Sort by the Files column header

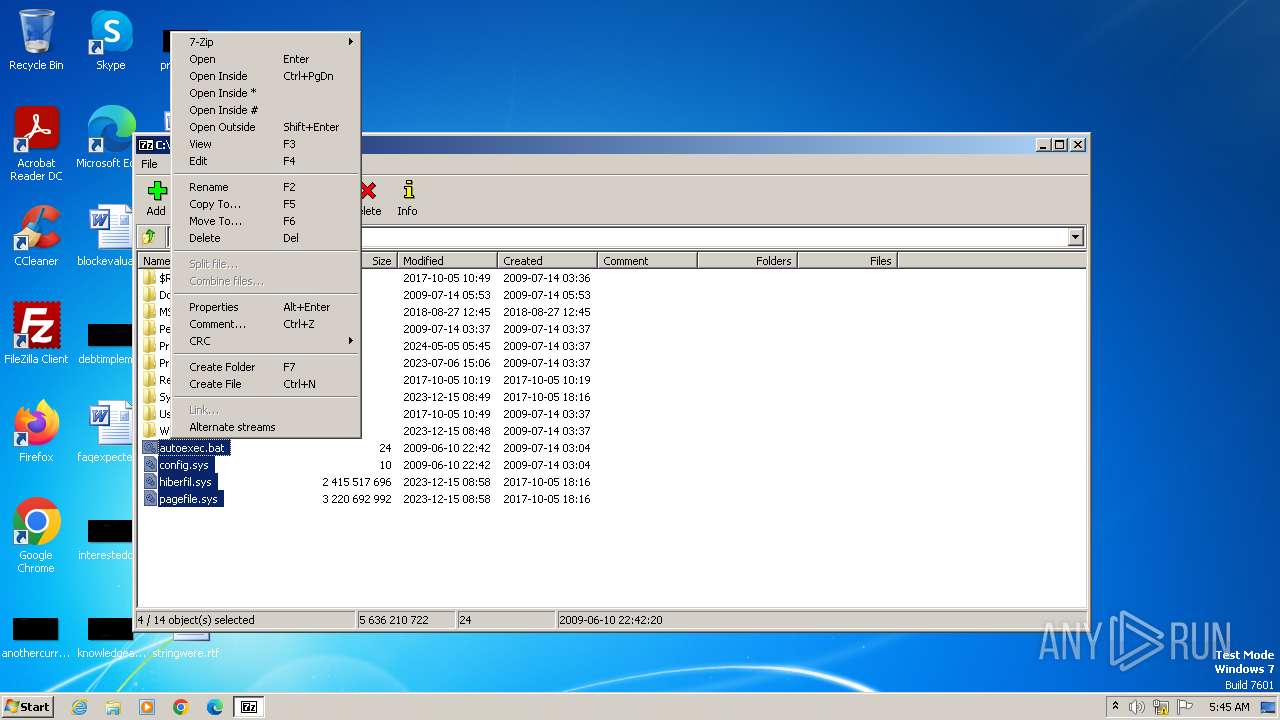[x=847, y=261]
